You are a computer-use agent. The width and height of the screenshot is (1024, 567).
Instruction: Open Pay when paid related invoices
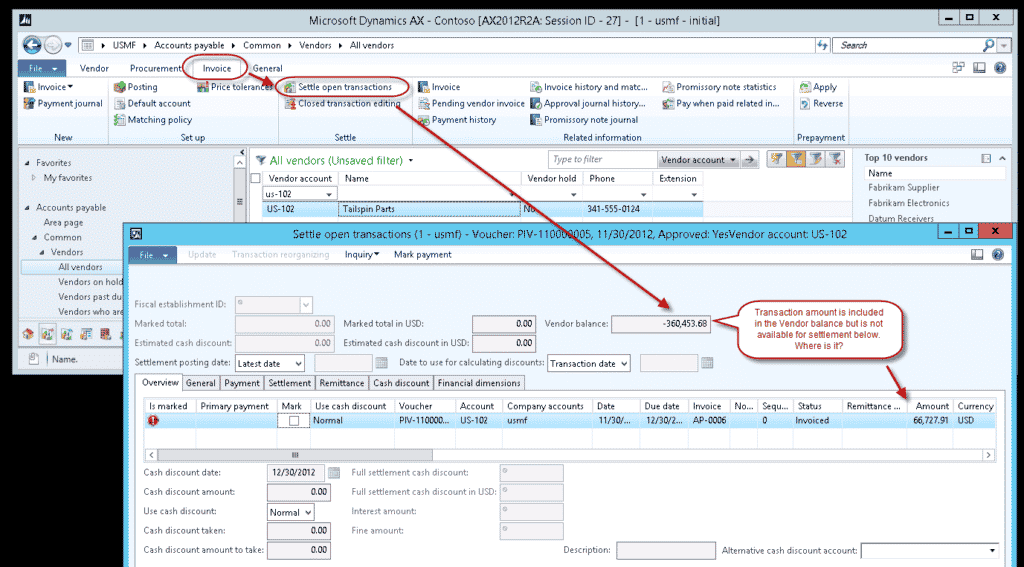pos(720,103)
